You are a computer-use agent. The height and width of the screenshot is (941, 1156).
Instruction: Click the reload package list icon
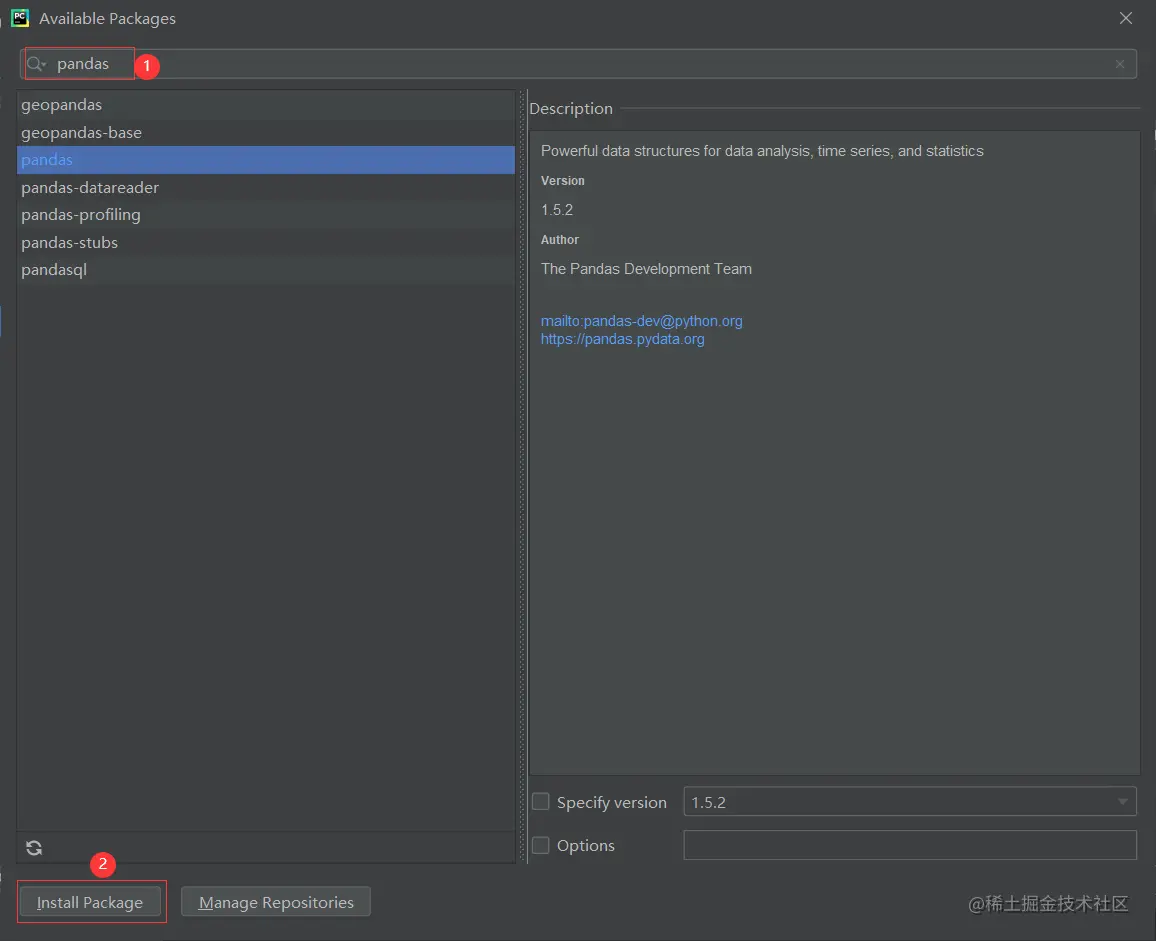(x=34, y=848)
